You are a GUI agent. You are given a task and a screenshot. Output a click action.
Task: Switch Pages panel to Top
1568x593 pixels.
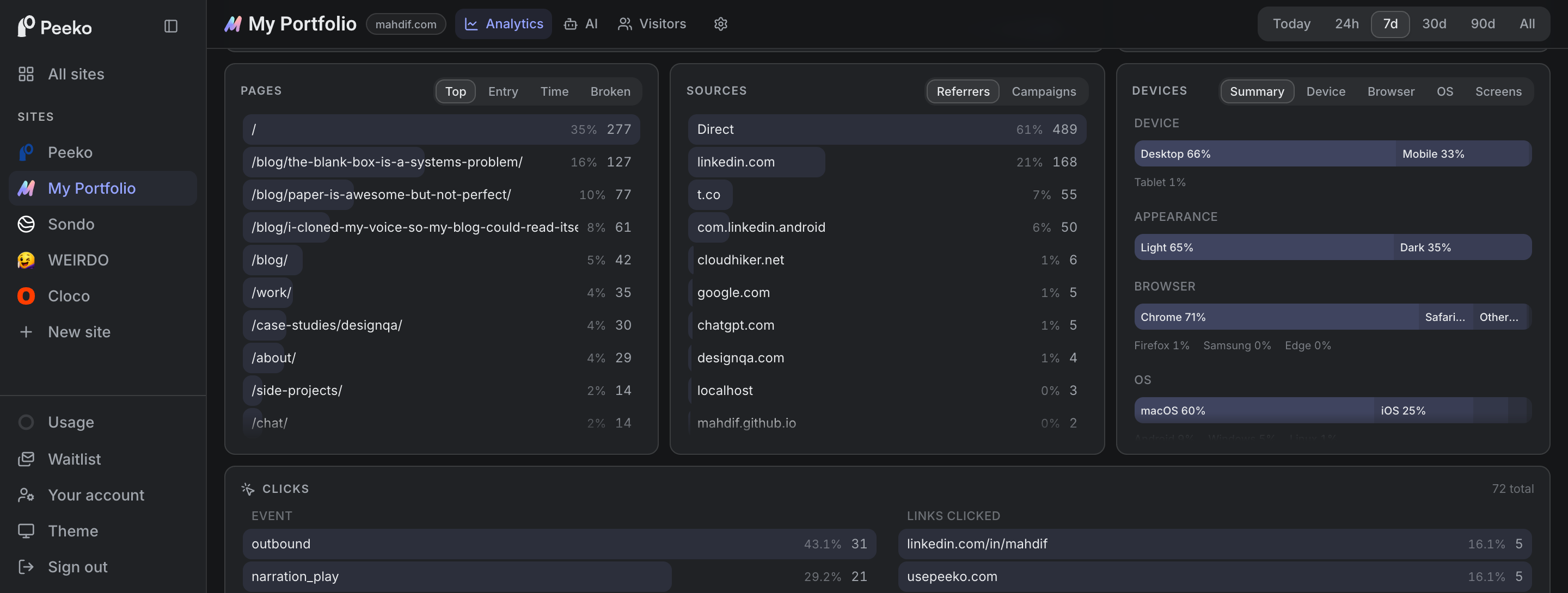(x=455, y=91)
